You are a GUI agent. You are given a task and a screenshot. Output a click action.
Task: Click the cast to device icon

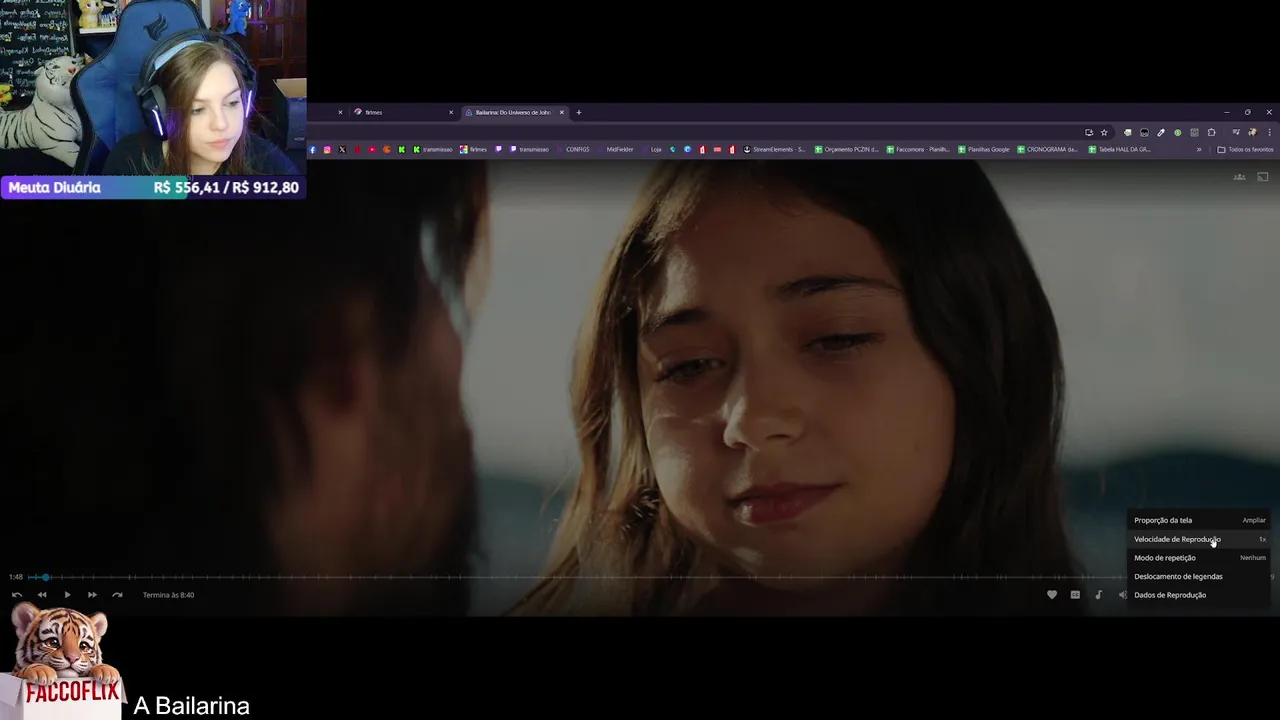click(x=1263, y=177)
